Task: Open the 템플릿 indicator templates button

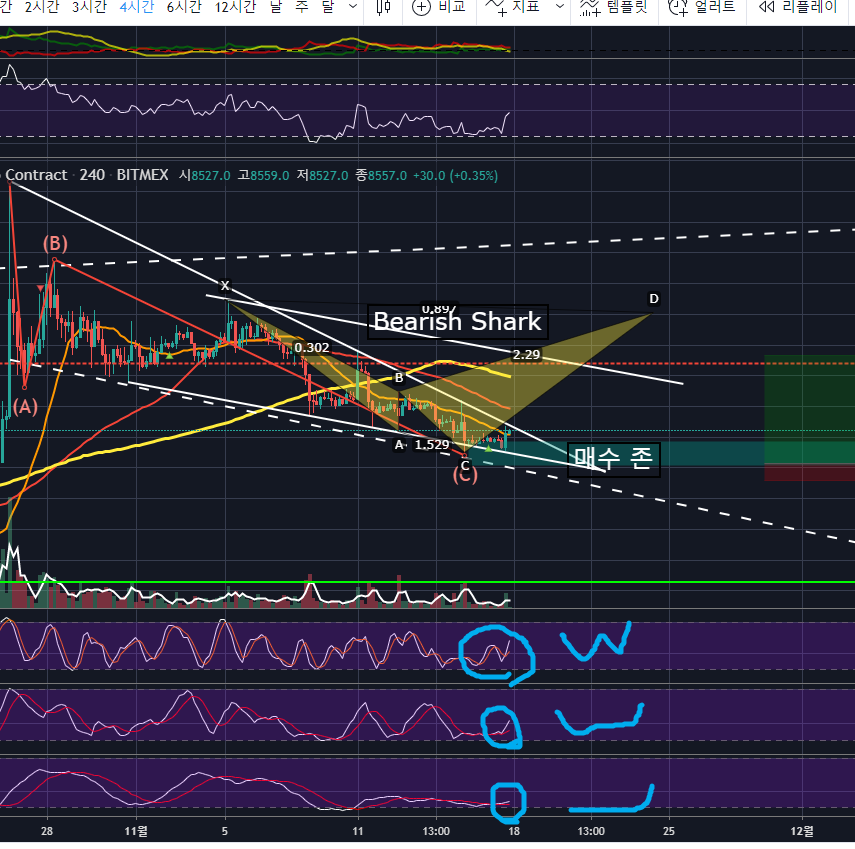Action: coord(614,7)
